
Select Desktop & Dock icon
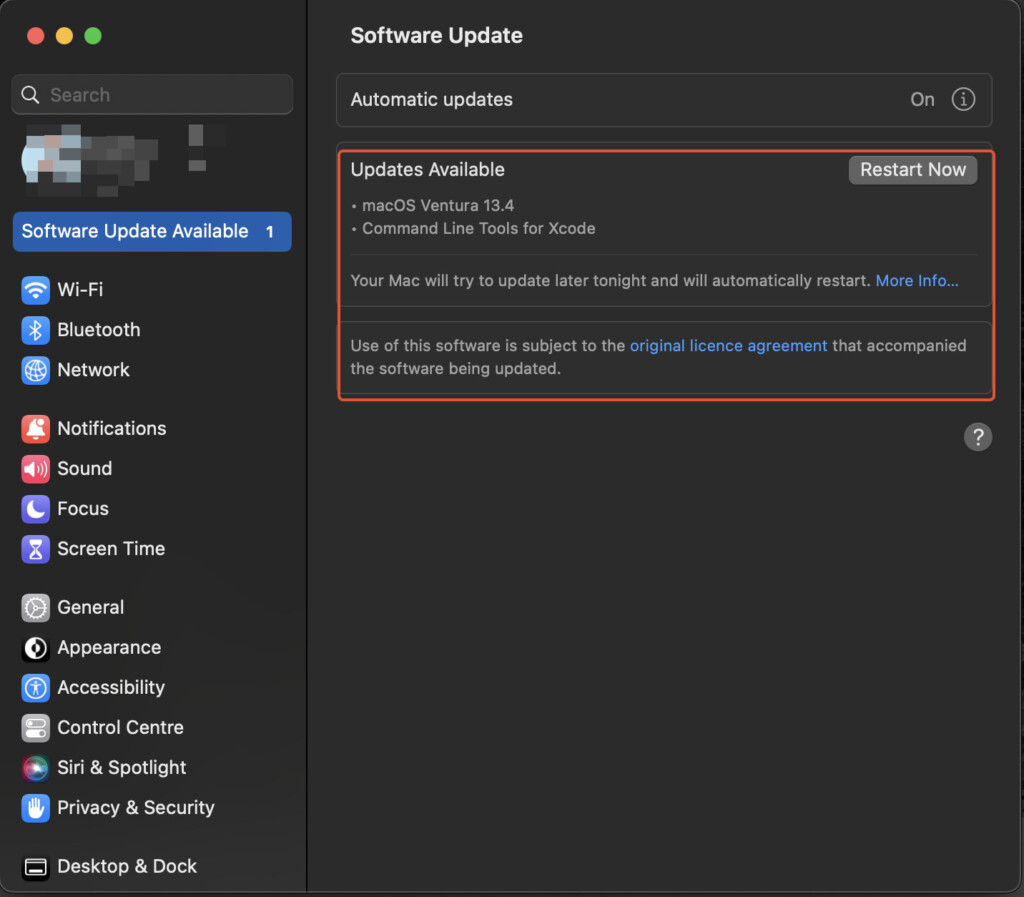[35, 867]
